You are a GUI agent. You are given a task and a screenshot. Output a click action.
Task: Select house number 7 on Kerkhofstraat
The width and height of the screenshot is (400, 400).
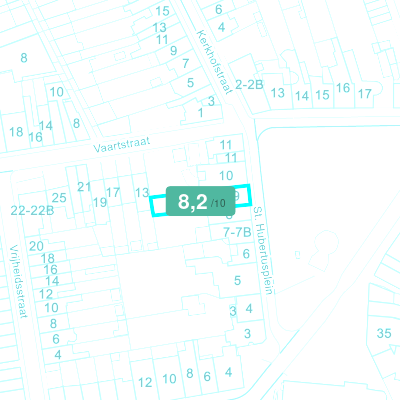pos(186,63)
